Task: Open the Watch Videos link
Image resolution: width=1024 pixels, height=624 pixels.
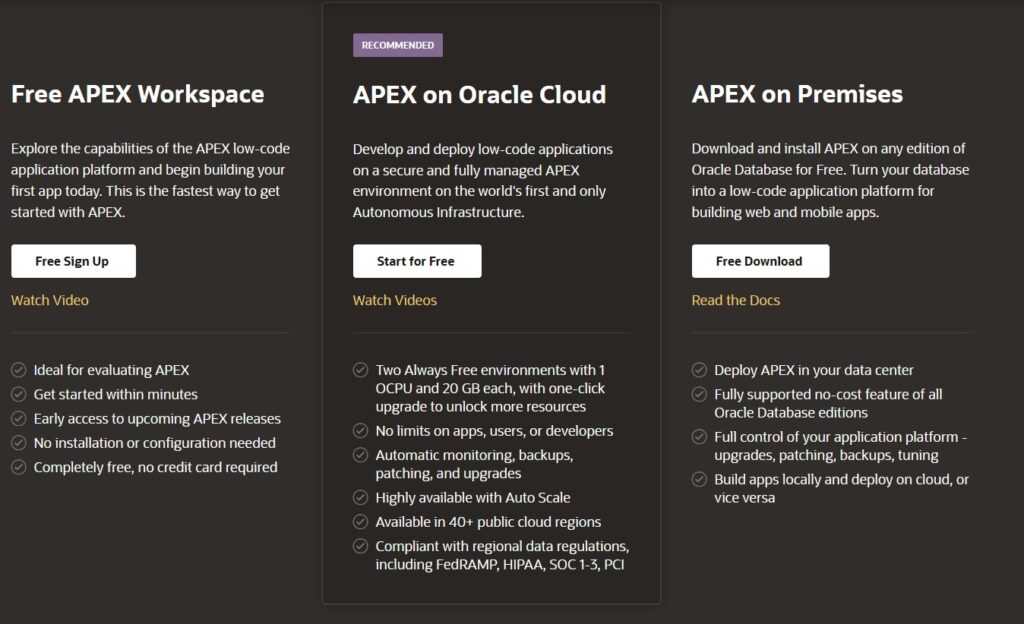Action: click(395, 300)
